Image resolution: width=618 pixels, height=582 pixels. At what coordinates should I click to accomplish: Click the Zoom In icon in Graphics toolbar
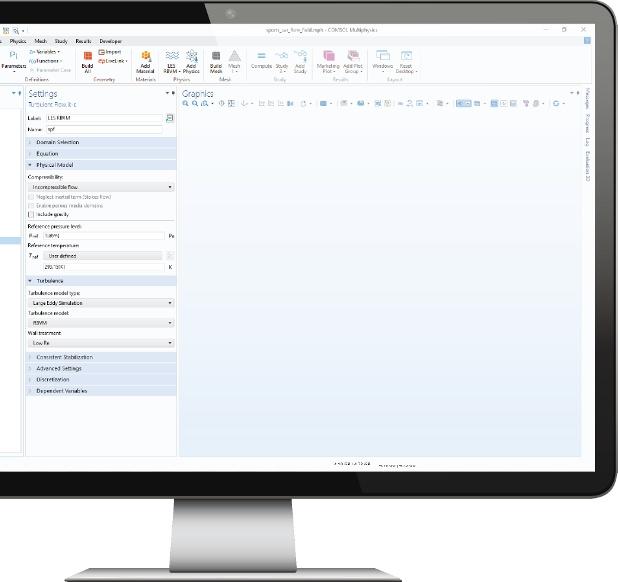[185, 104]
